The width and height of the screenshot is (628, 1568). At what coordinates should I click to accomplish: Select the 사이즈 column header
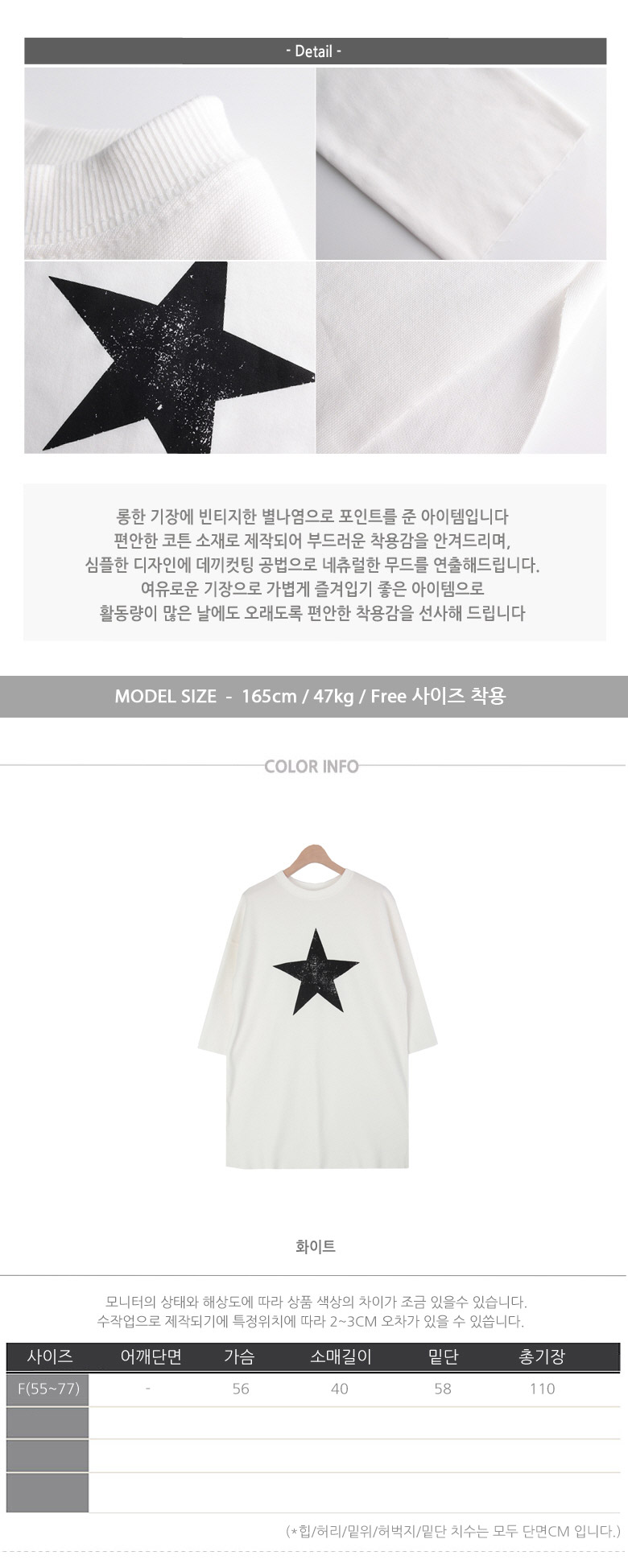[50, 1356]
